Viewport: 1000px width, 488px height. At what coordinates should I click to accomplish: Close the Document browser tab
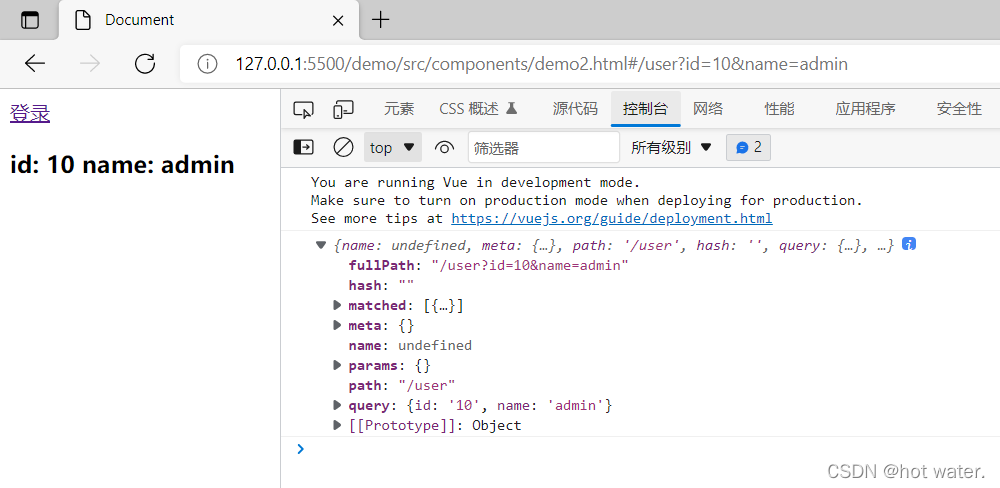click(338, 20)
